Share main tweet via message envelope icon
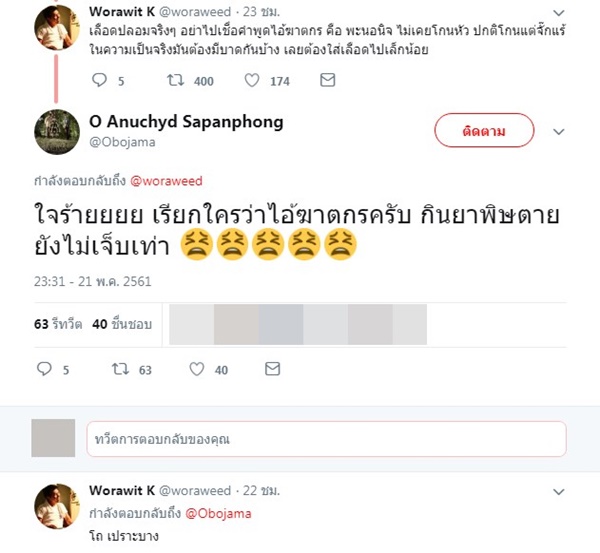The image size is (600, 553). point(271,370)
